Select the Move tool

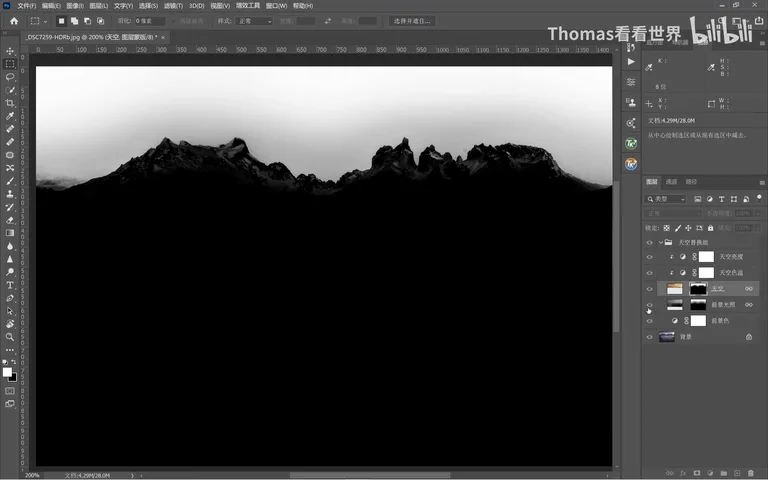coord(10,51)
